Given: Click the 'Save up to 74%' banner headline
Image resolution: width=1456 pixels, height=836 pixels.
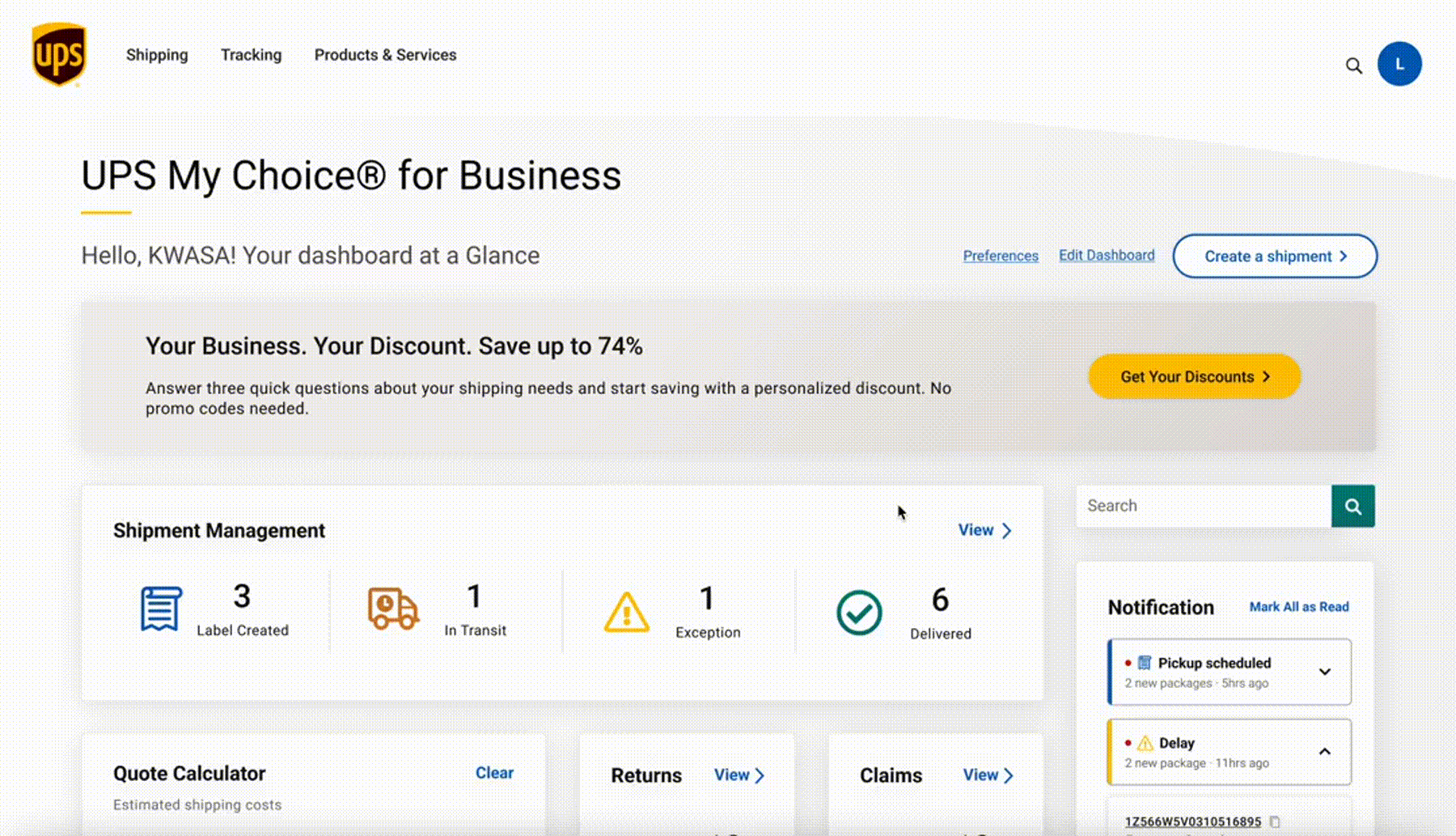Looking at the screenshot, I should point(394,346).
